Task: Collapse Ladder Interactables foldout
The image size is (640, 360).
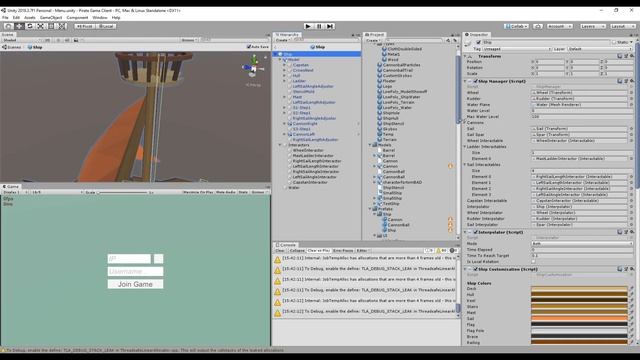Action: pyautogui.click(x=465, y=147)
